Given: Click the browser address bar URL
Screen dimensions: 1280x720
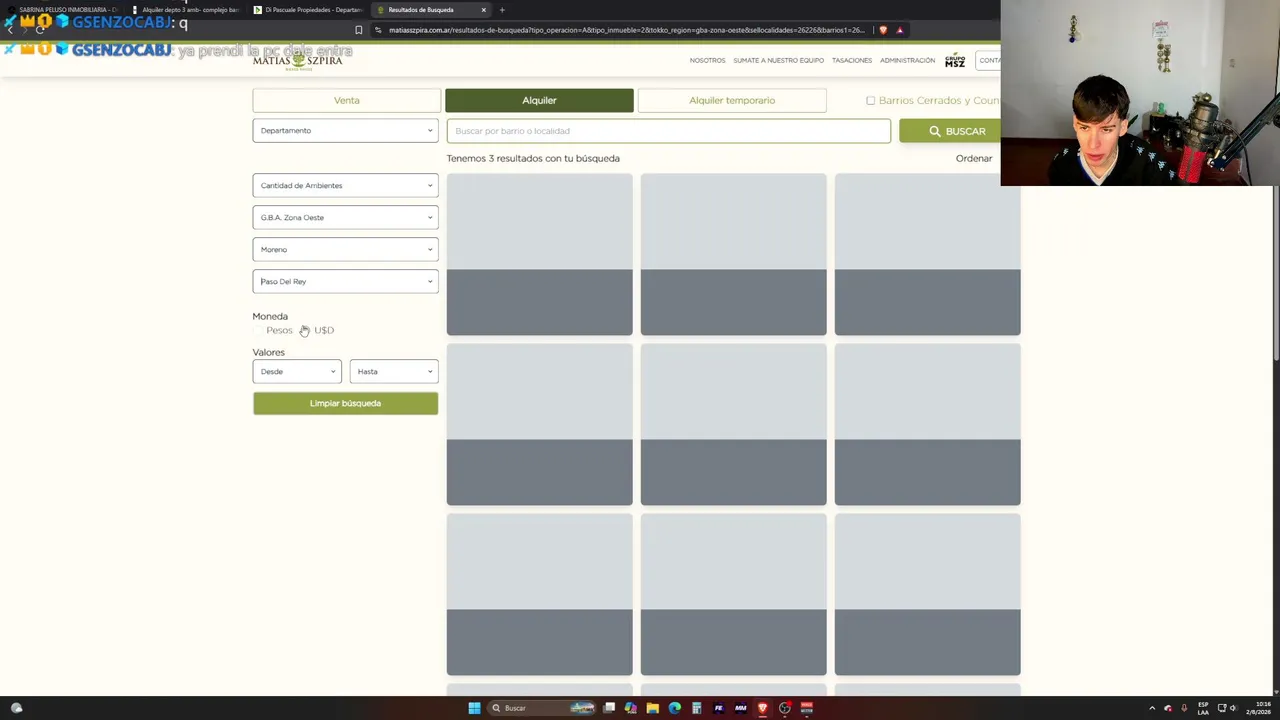Looking at the screenshot, I should coord(626,30).
